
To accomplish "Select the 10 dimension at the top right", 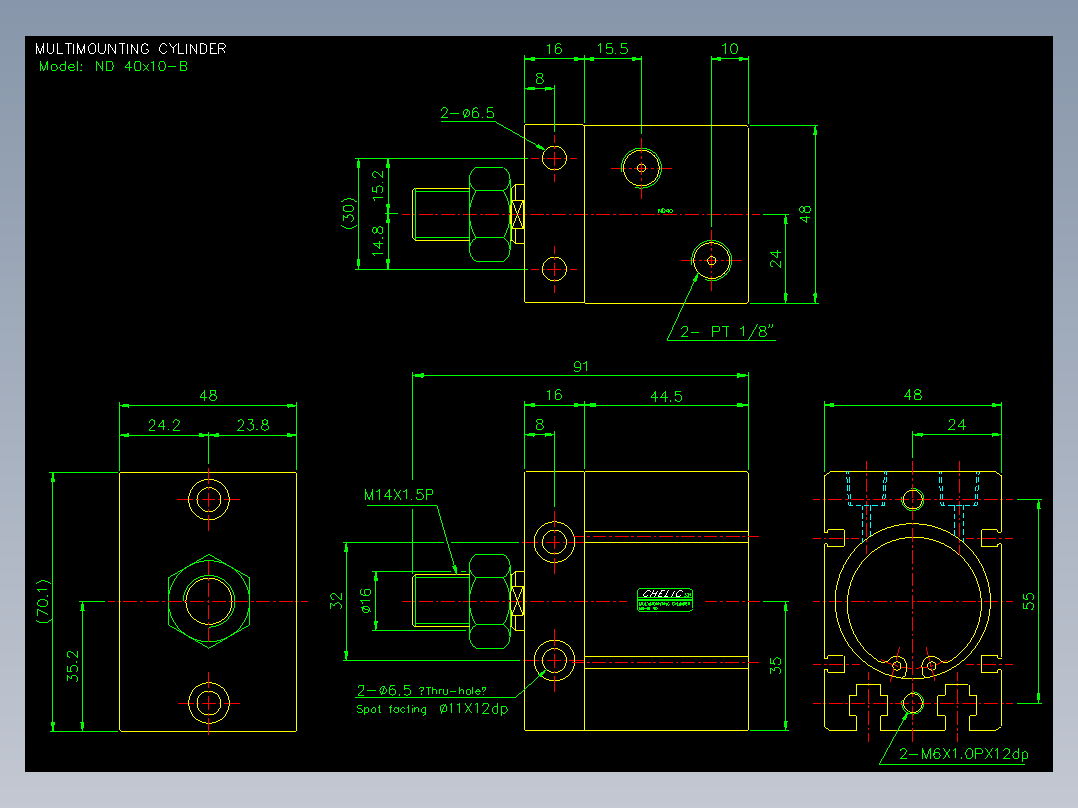I will point(729,49).
